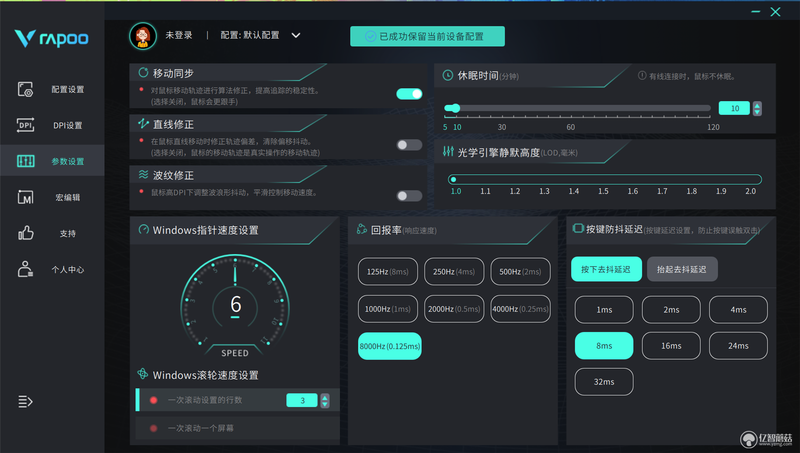Click the check icon in the saved notification
800x453 pixels.
click(x=371, y=37)
